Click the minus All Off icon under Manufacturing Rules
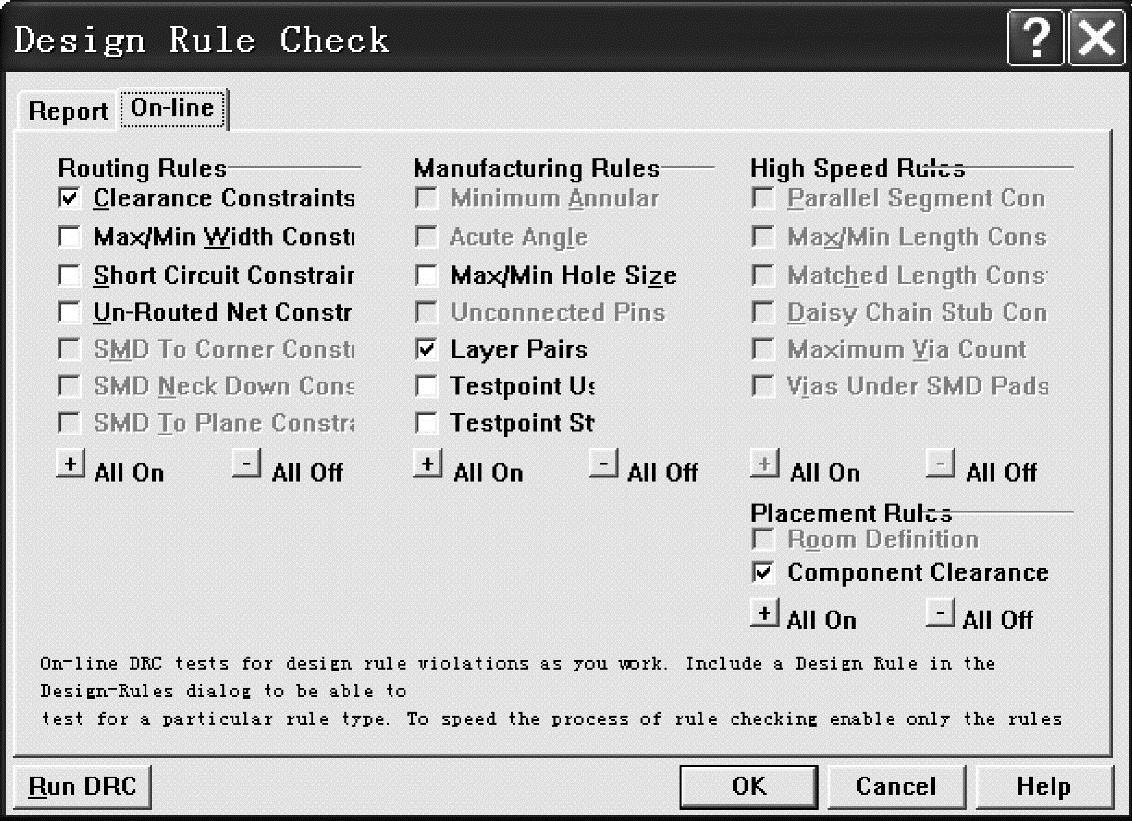 click(x=604, y=464)
